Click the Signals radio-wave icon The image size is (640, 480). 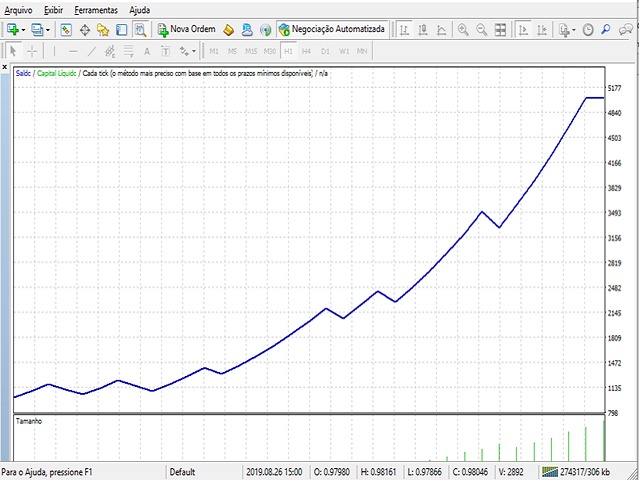pos(266,30)
